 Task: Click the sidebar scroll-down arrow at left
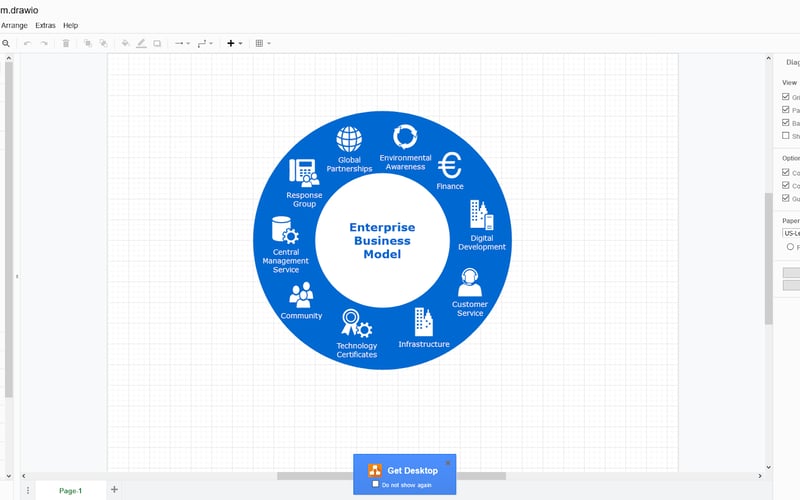pyautogui.click(x=9, y=476)
